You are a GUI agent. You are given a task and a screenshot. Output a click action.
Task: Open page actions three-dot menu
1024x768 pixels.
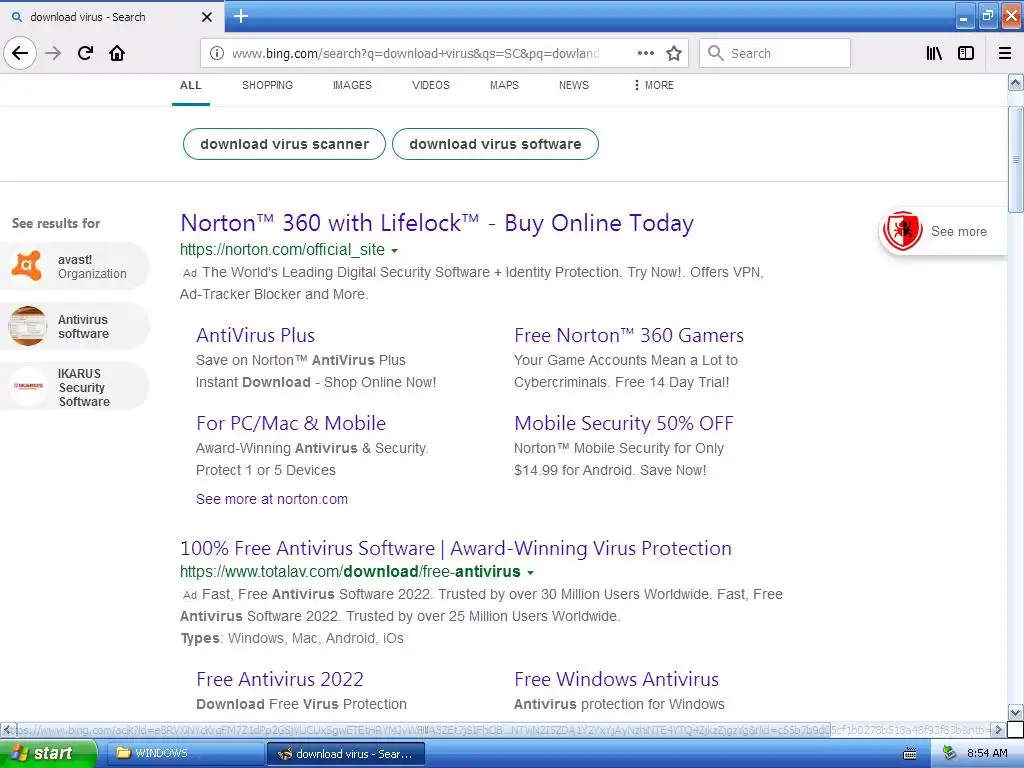(x=645, y=53)
